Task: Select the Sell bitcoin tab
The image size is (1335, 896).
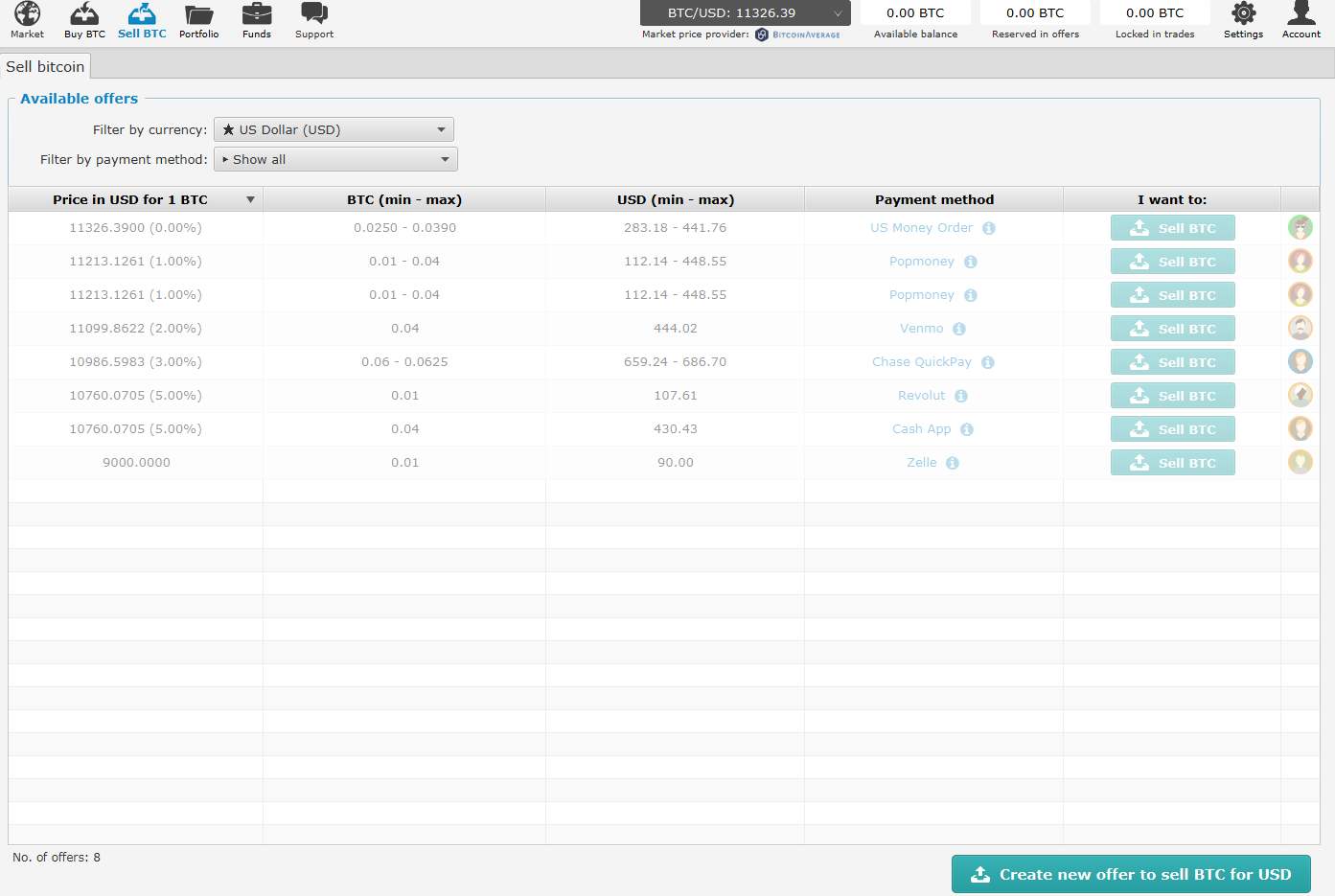Action: tap(45, 66)
